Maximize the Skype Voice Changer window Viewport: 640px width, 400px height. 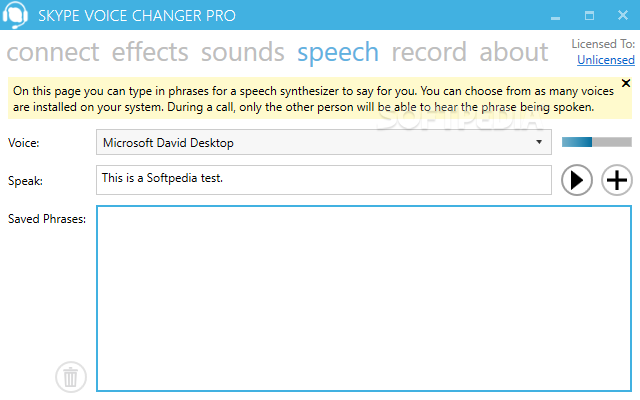(x=589, y=16)
